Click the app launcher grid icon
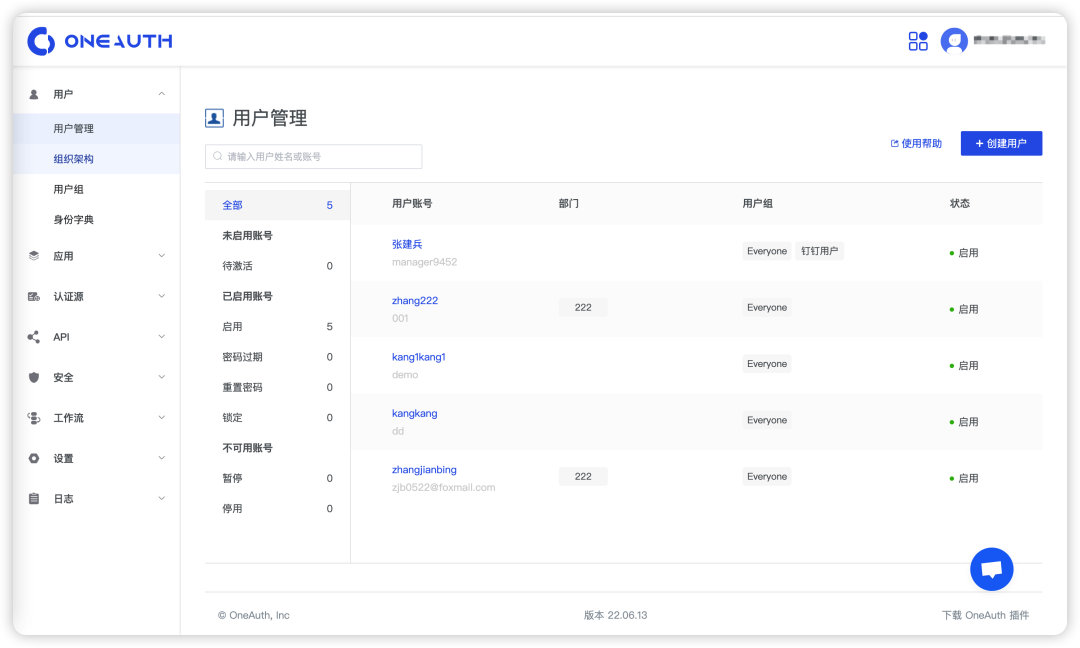 [917, 41]
